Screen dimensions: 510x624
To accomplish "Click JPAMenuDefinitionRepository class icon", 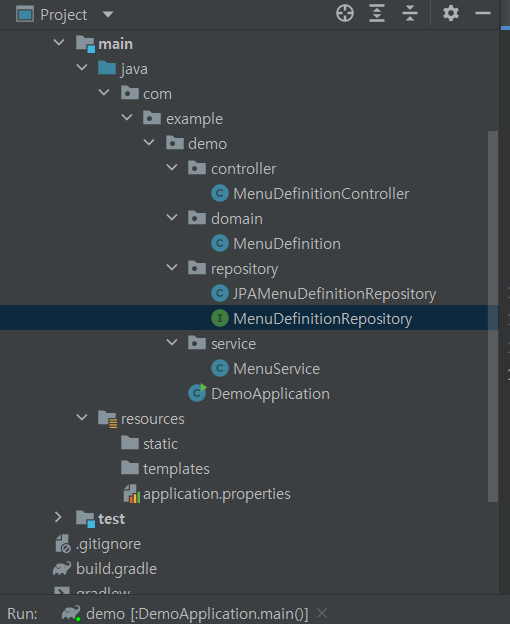I will pos(220,293).
